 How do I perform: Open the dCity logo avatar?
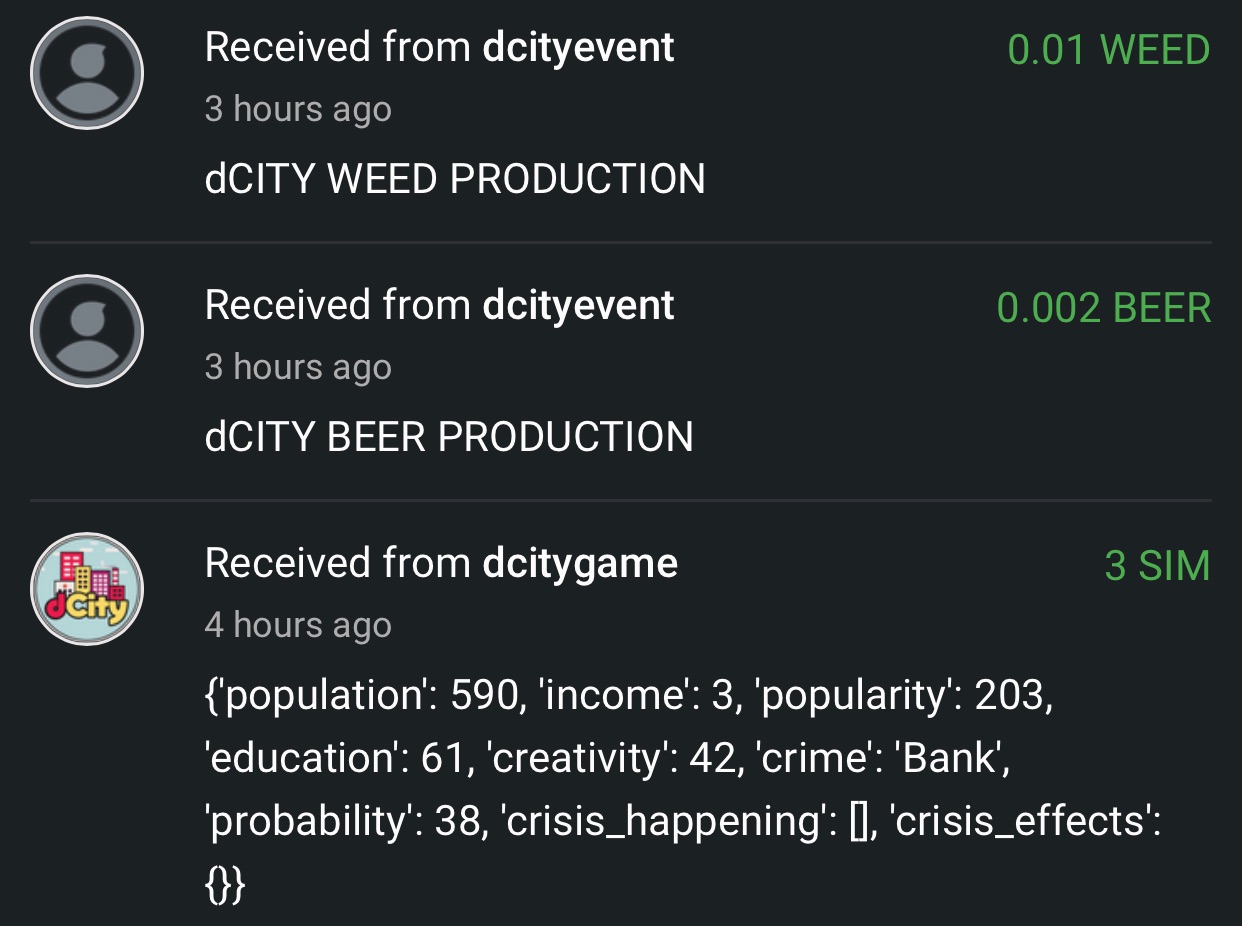[87, 589]
